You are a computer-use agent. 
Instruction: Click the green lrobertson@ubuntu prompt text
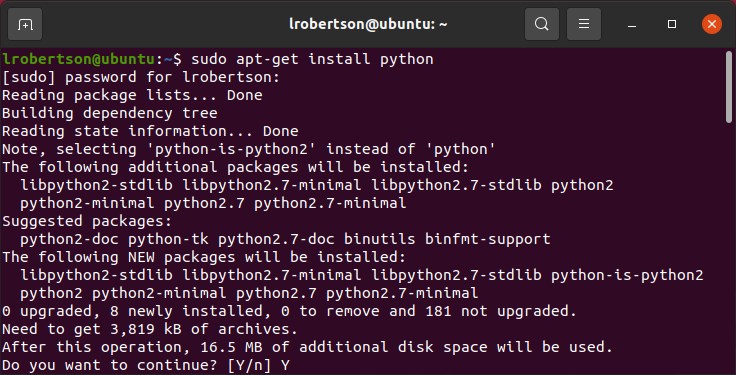point(78,59)
